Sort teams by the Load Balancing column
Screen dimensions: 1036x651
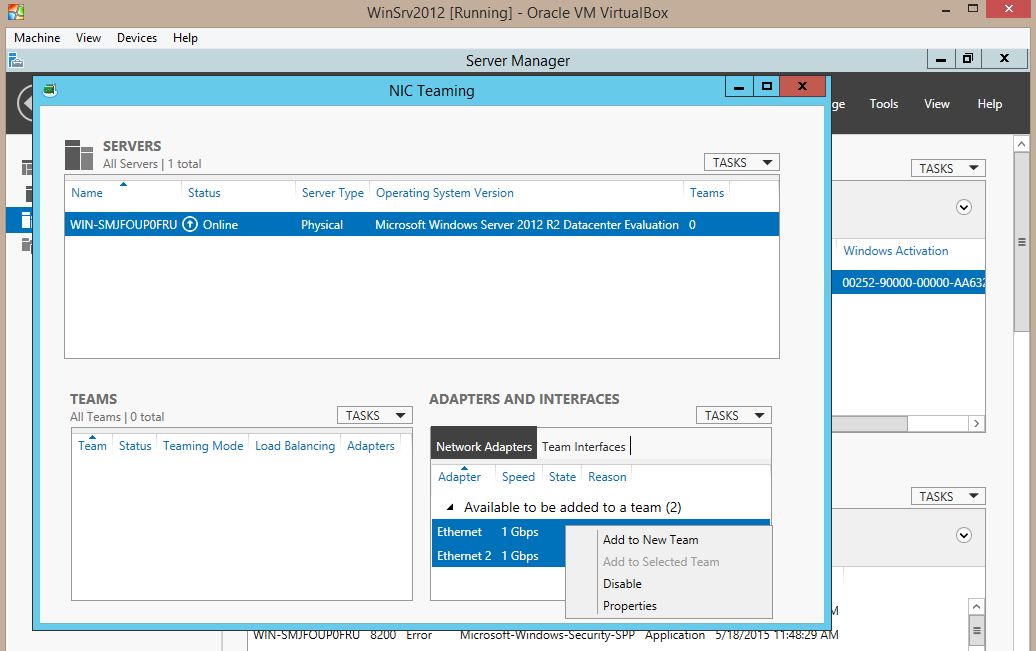click(295, 446)
